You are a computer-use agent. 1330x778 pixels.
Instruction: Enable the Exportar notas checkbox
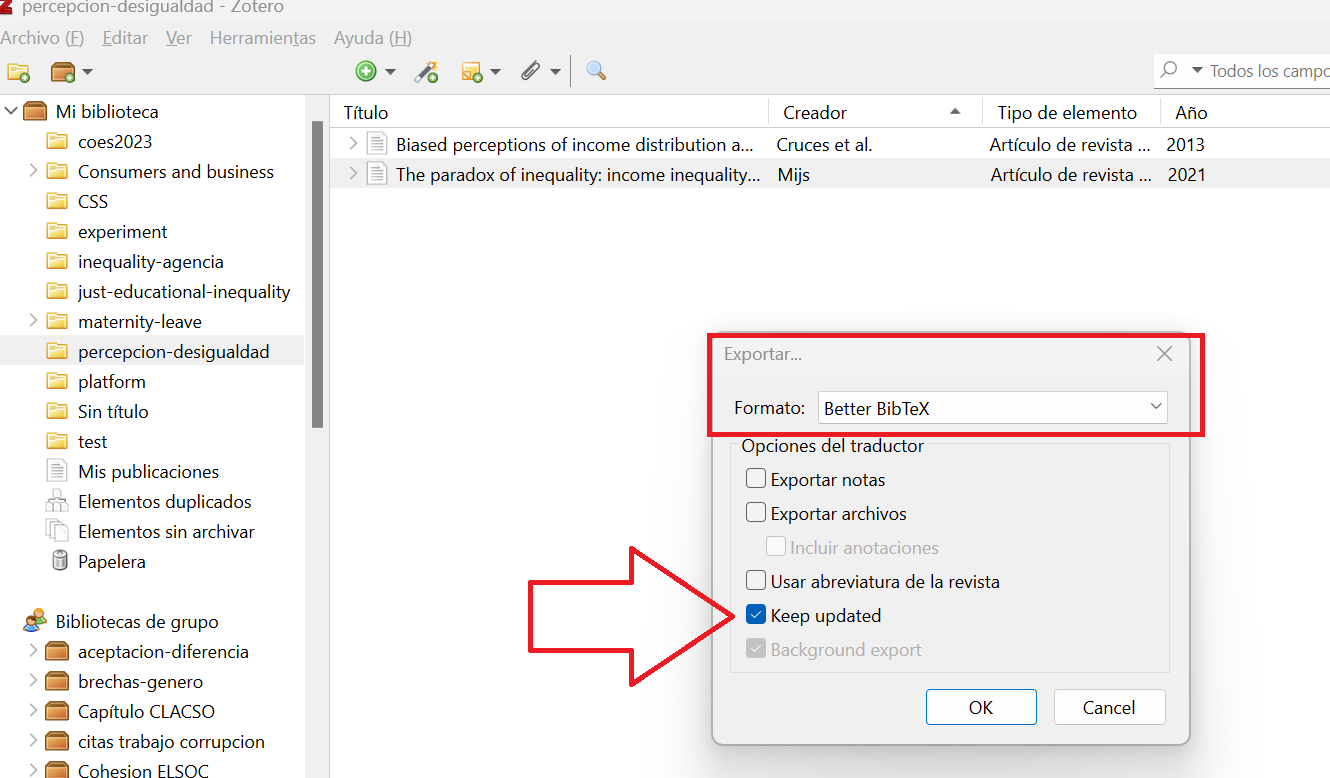pos(756,480)
